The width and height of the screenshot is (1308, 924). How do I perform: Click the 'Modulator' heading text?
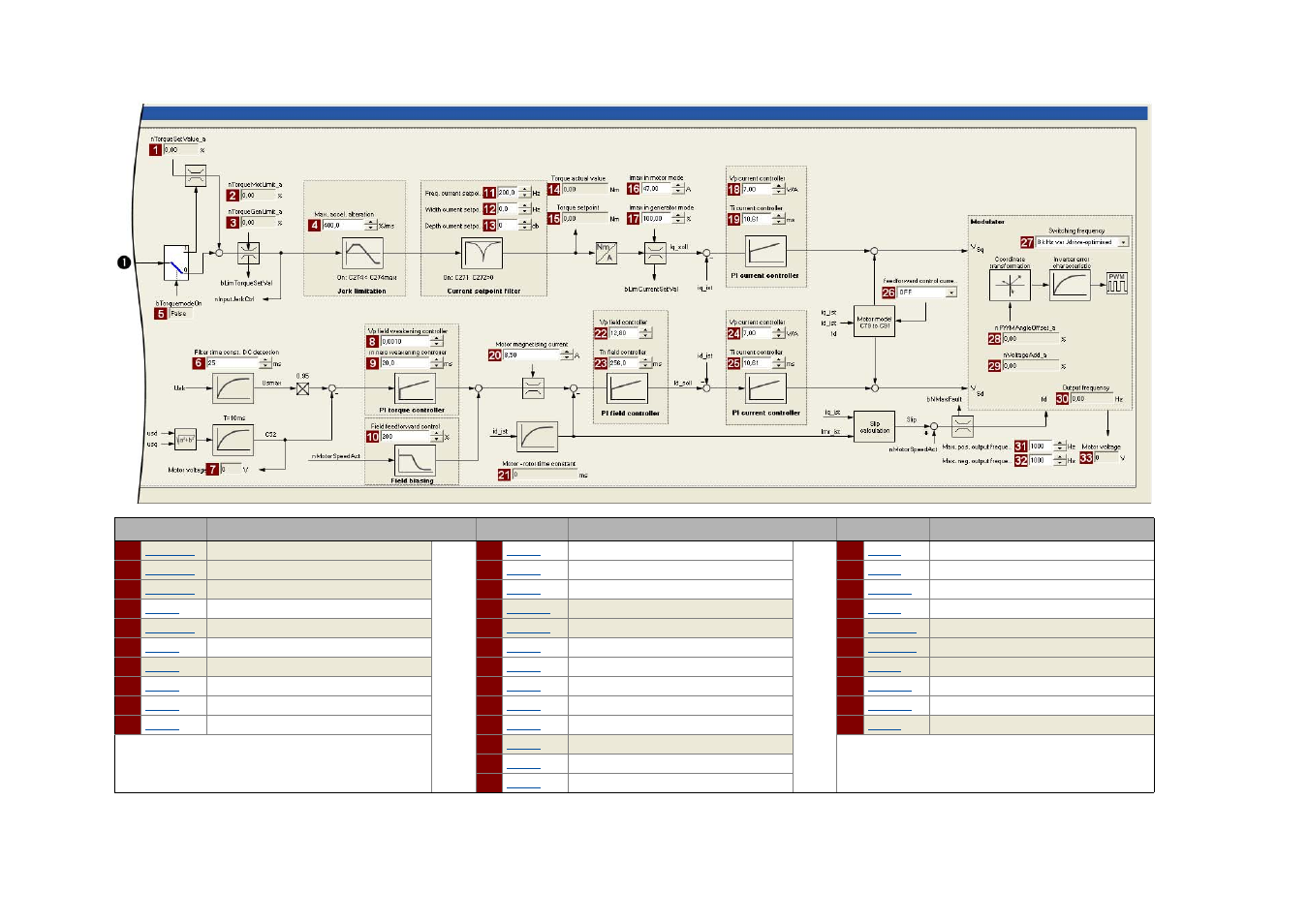point(987,222)
